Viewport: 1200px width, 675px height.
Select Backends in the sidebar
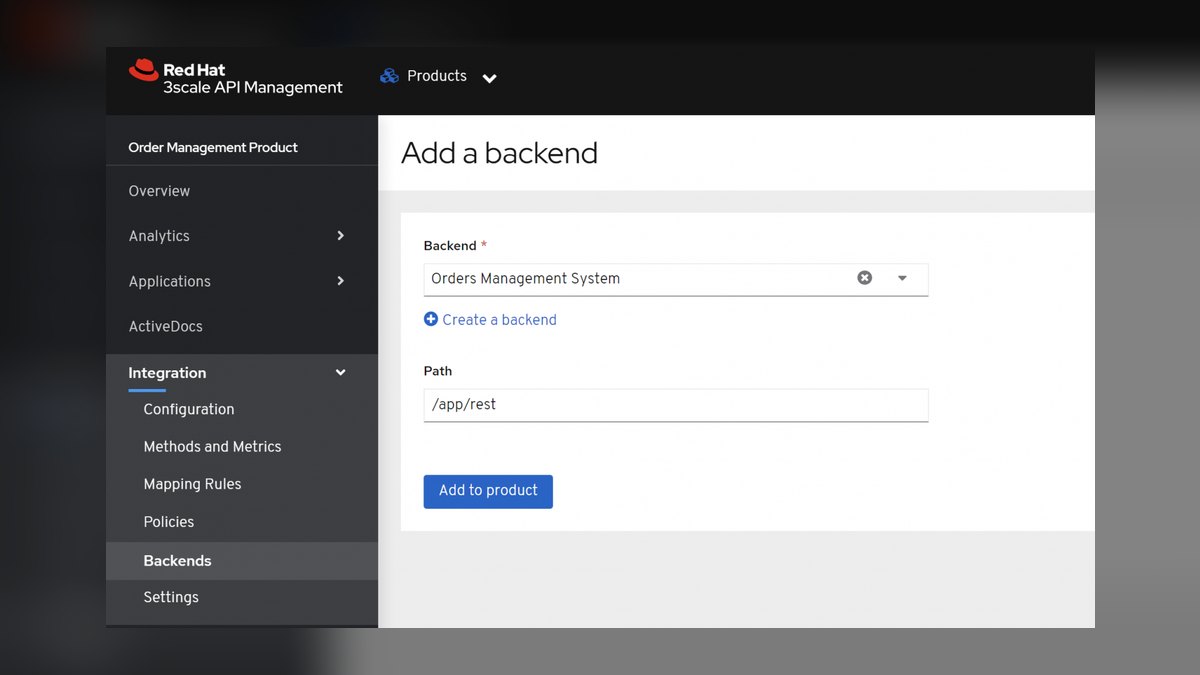click(242, 561)
